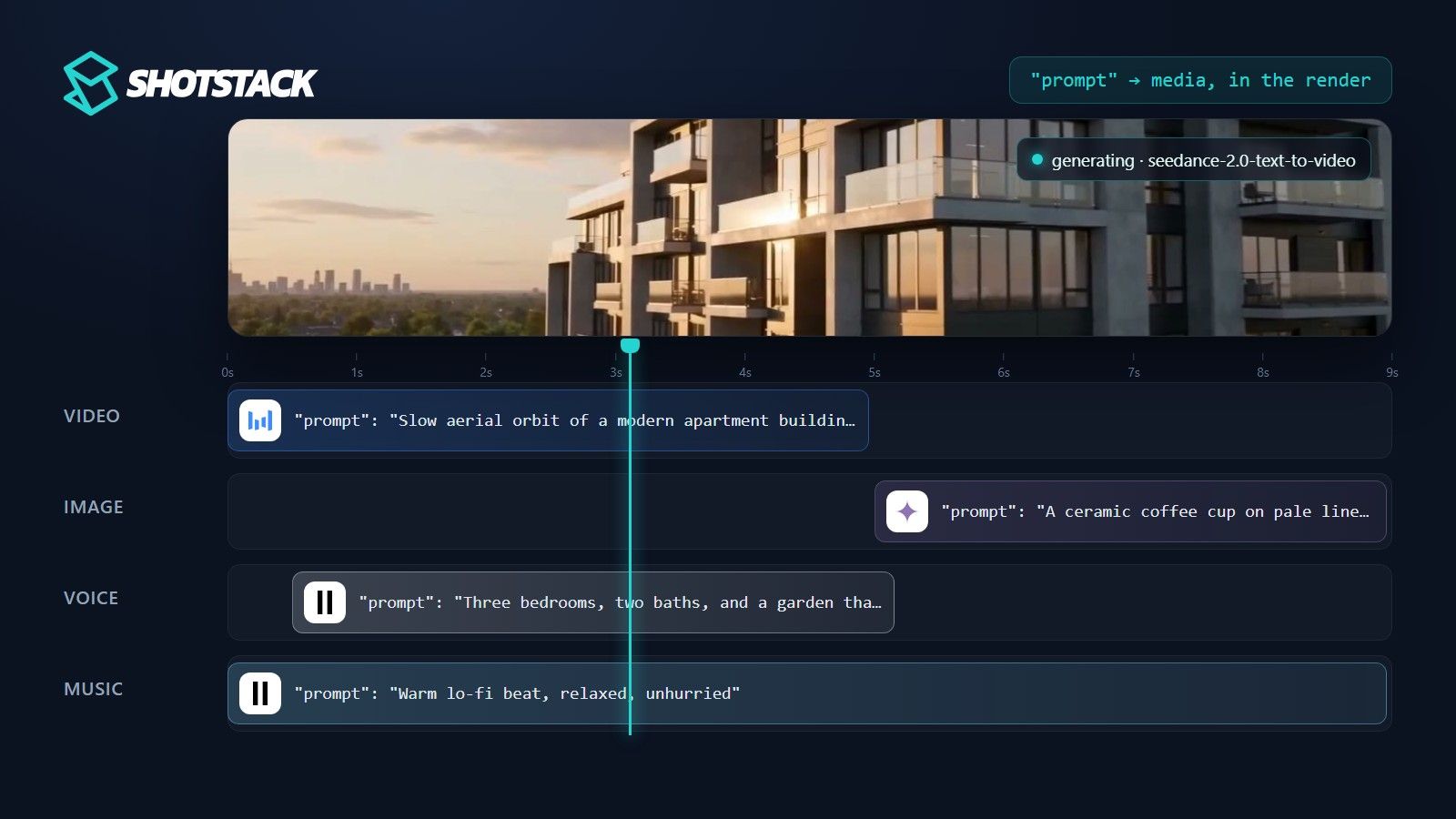Jump to the 4s mark on the ruler
The width and height of the screenshot is (1456, 819).
[745, 372]
